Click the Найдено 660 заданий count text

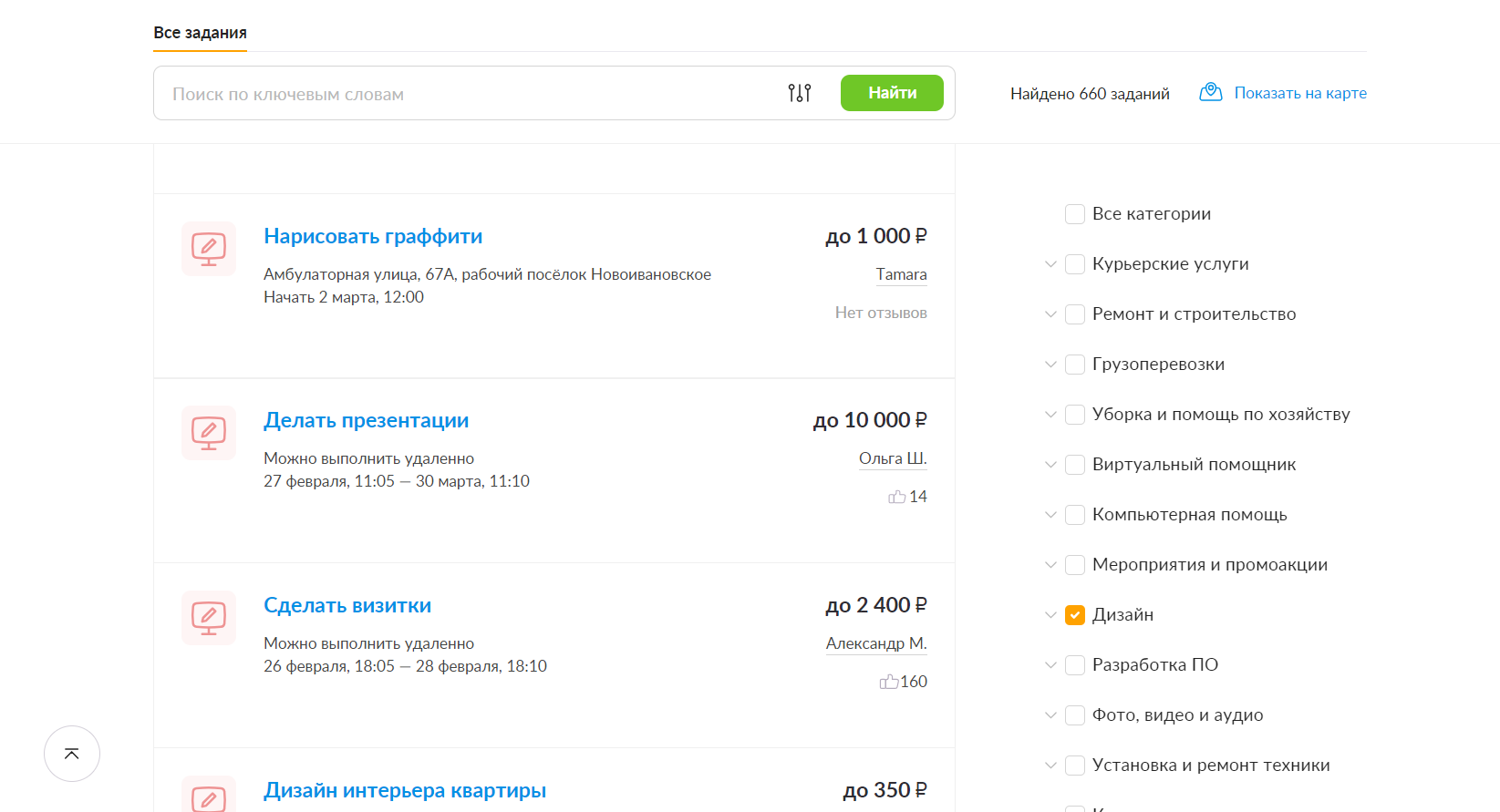[x=1090, y=94]
